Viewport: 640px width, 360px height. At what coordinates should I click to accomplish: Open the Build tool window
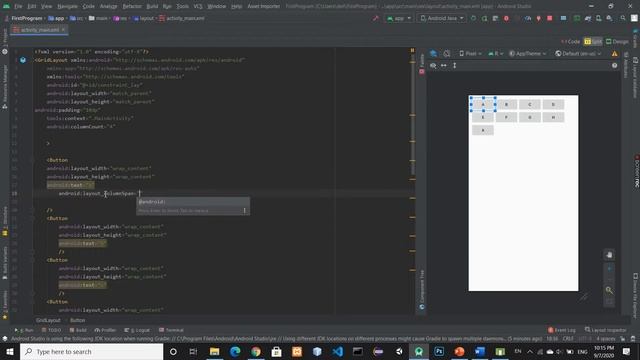click(x=78, y=330)
